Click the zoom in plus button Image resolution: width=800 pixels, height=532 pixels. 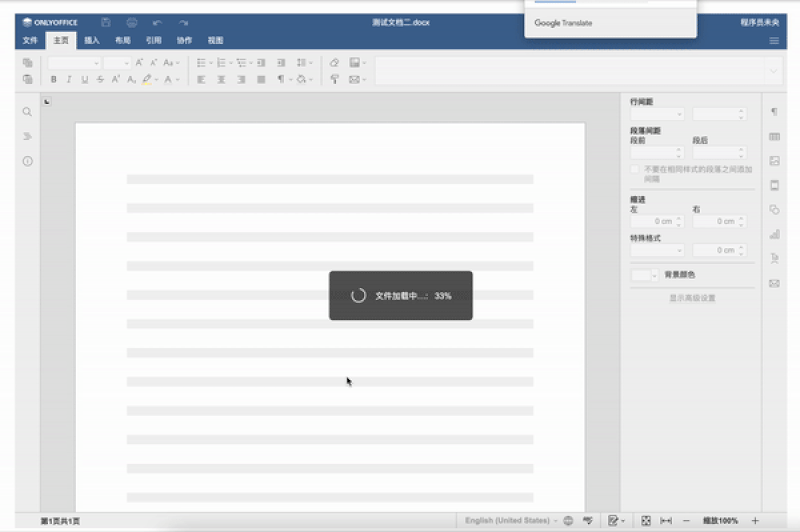pos(755,521)
